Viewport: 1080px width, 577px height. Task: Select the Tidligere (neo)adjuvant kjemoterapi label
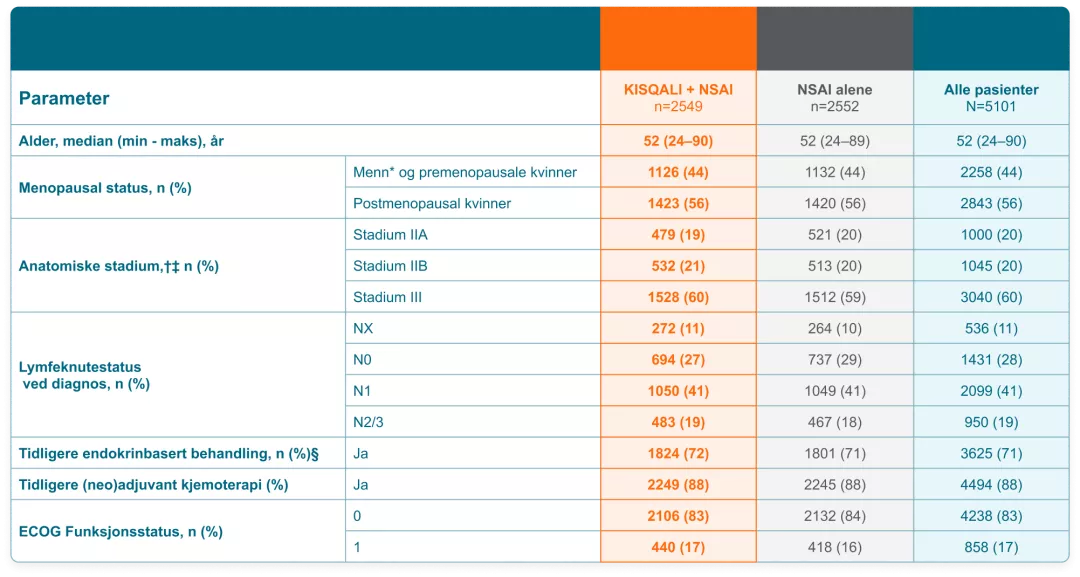pyautogui.click(x=153, y=484)
